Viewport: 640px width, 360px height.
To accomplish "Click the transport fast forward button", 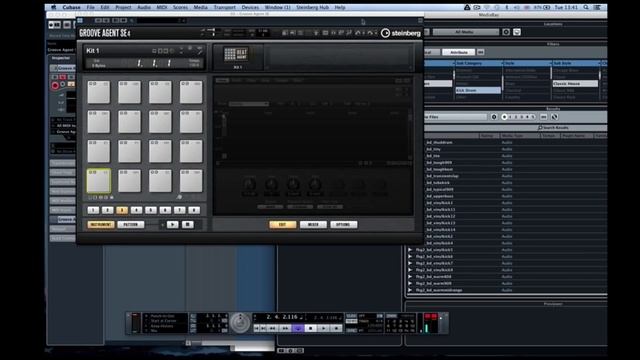I will tap(285, 328).
